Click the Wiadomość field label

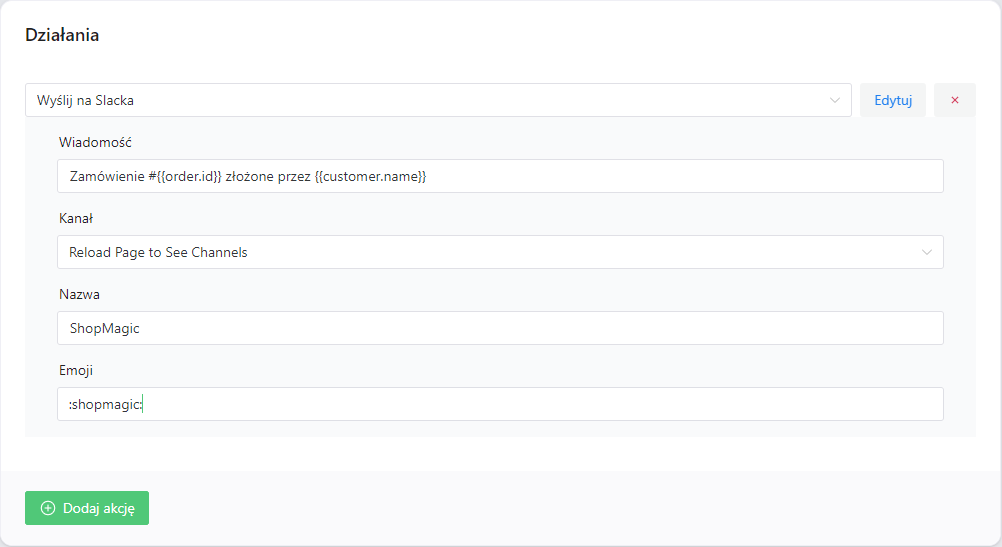(96, 142)
